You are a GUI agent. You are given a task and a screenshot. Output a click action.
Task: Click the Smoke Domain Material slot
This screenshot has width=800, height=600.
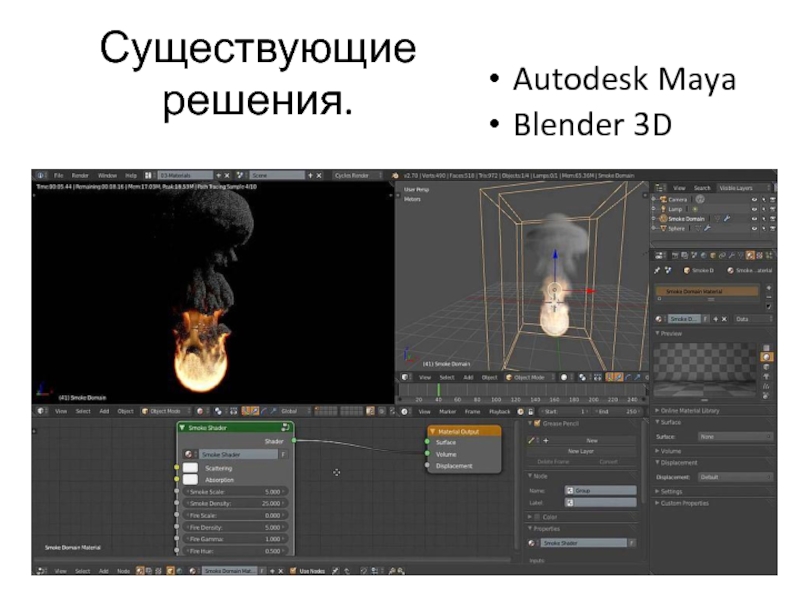[707, 291]
